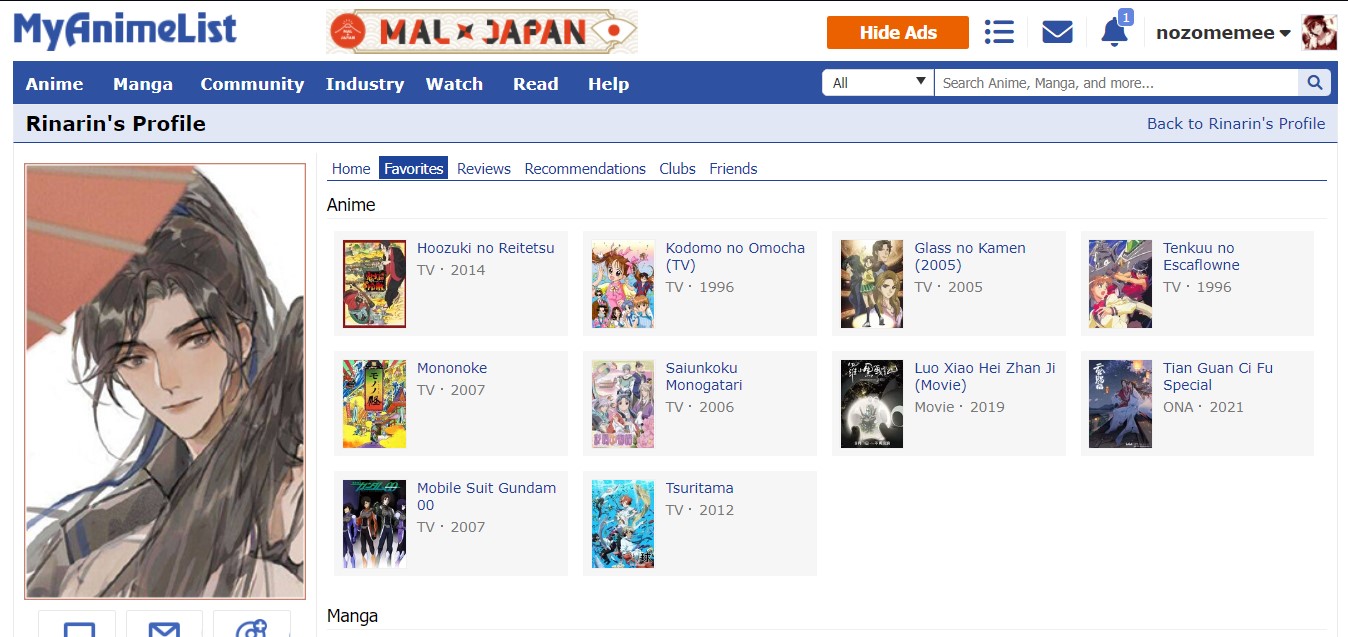Viewport: 1348px width, 637px height.
Task: Open the Saiunkoku Monogatari cover thumbnail
Action: (x=622, y=404)
